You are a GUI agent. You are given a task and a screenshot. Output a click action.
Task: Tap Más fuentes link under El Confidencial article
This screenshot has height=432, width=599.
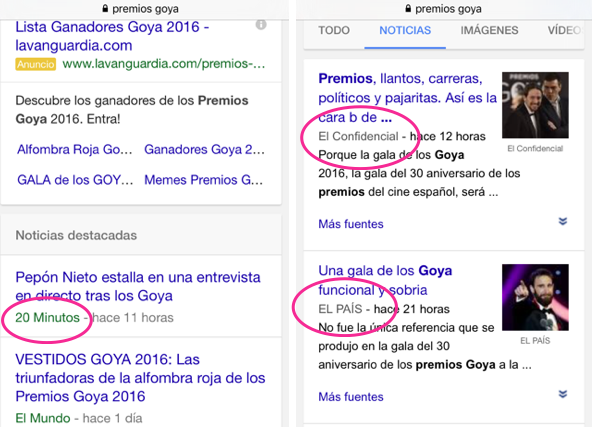point(351,224)
